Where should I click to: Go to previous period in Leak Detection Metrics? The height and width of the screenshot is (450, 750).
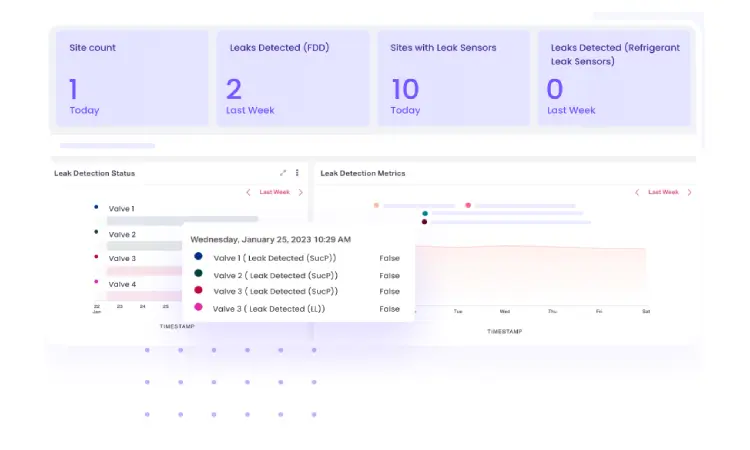pyautogui.click(x=637, y=192)
